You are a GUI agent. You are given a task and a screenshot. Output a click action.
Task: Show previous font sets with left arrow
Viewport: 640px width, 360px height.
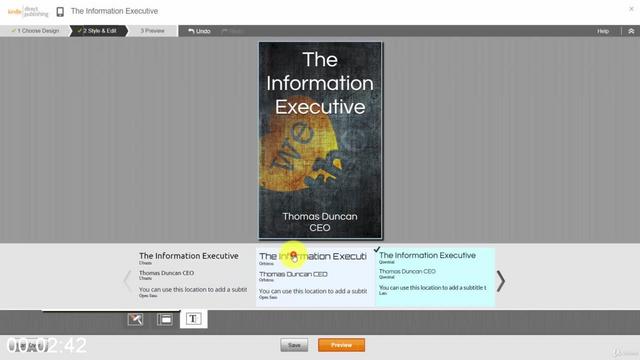coord(127,281)
